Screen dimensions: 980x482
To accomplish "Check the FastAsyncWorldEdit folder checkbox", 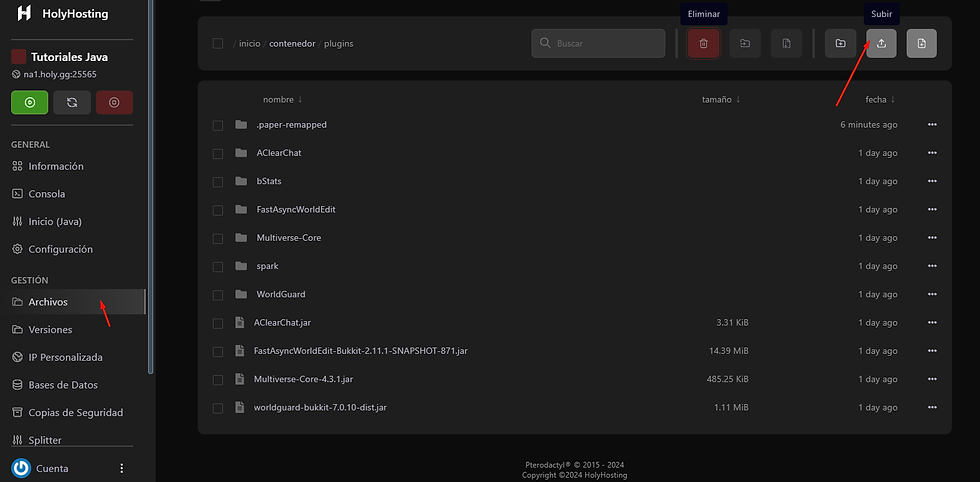I will click(218, 210).
